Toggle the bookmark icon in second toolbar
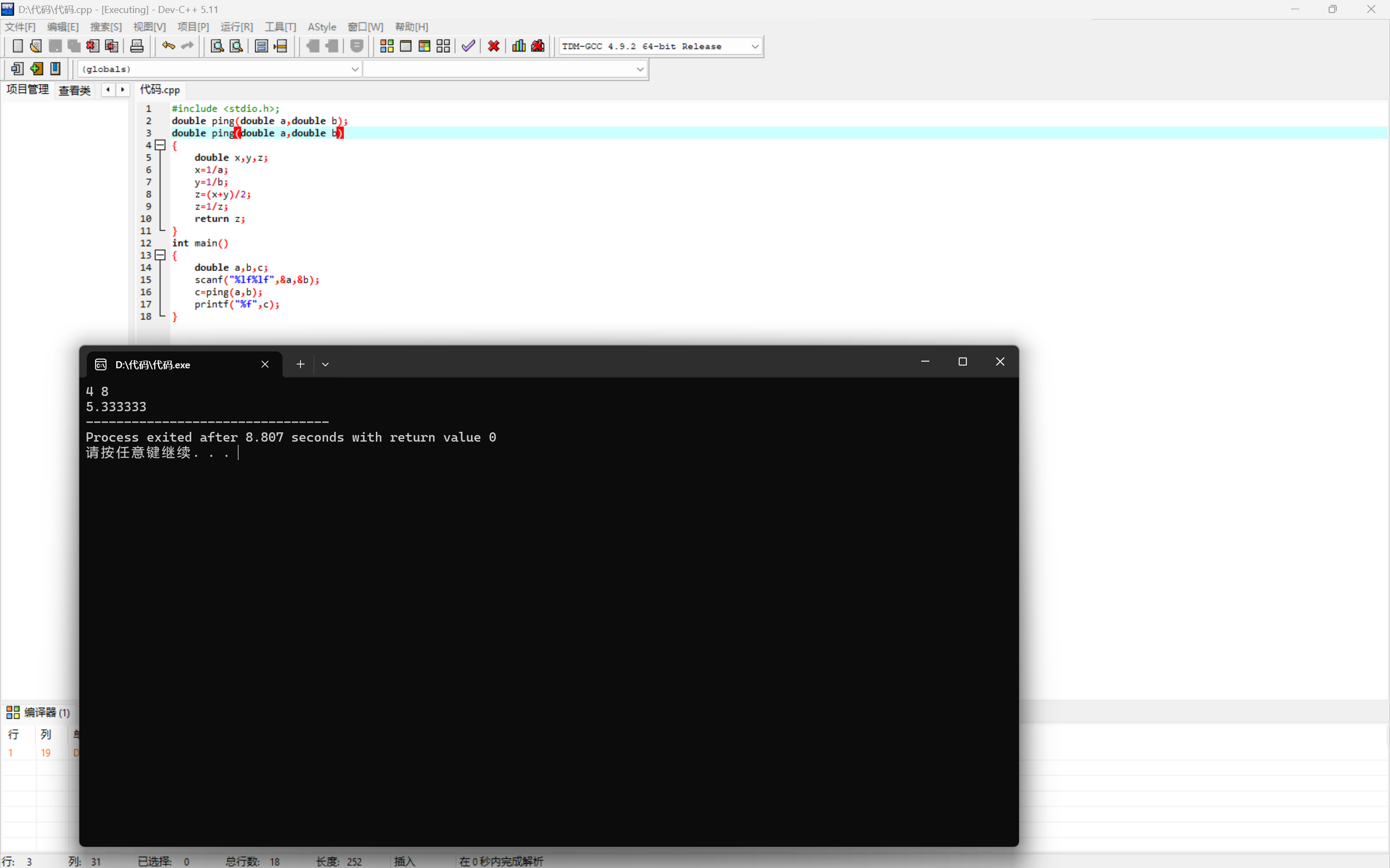 pyautogui.click(x=55, y=69)
